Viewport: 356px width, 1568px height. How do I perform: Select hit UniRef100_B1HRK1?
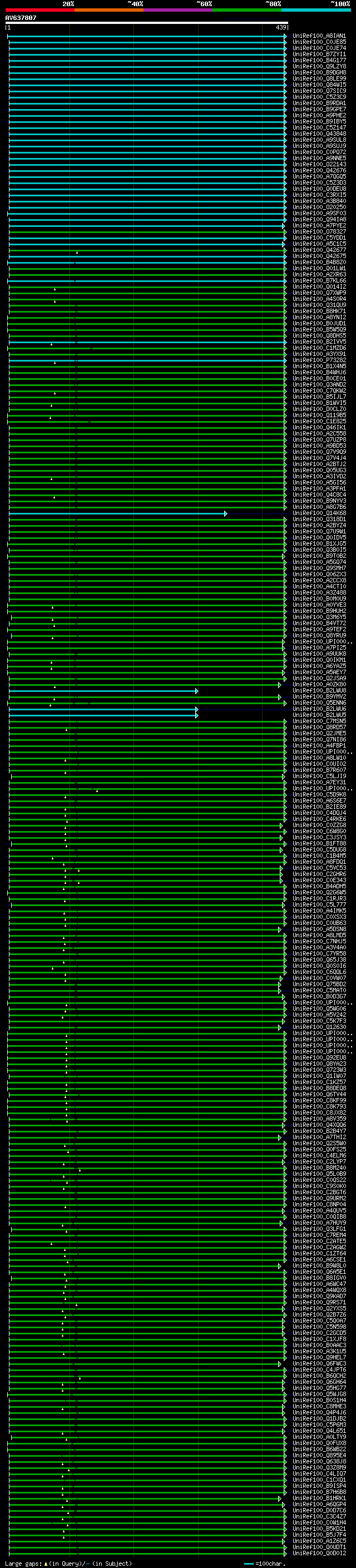pos(319,1498)
